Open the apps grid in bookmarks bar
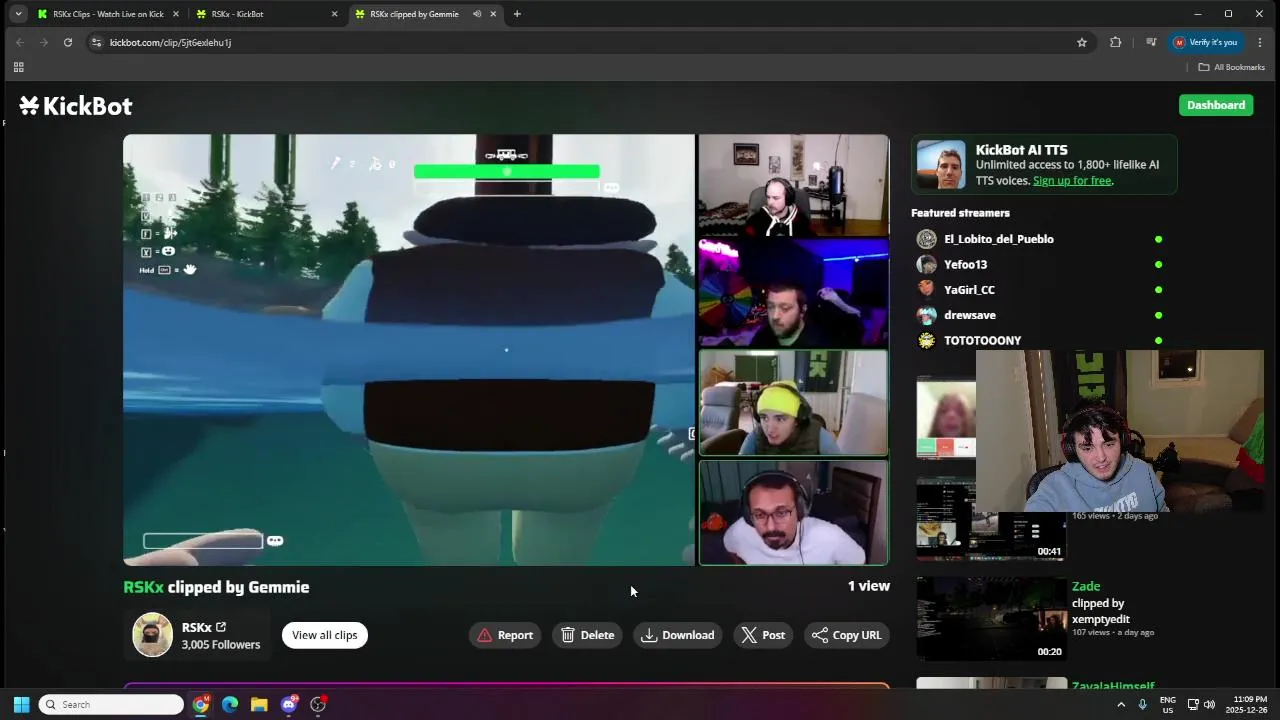Viewport: 1280px width, 720px height. click(18, 67)
